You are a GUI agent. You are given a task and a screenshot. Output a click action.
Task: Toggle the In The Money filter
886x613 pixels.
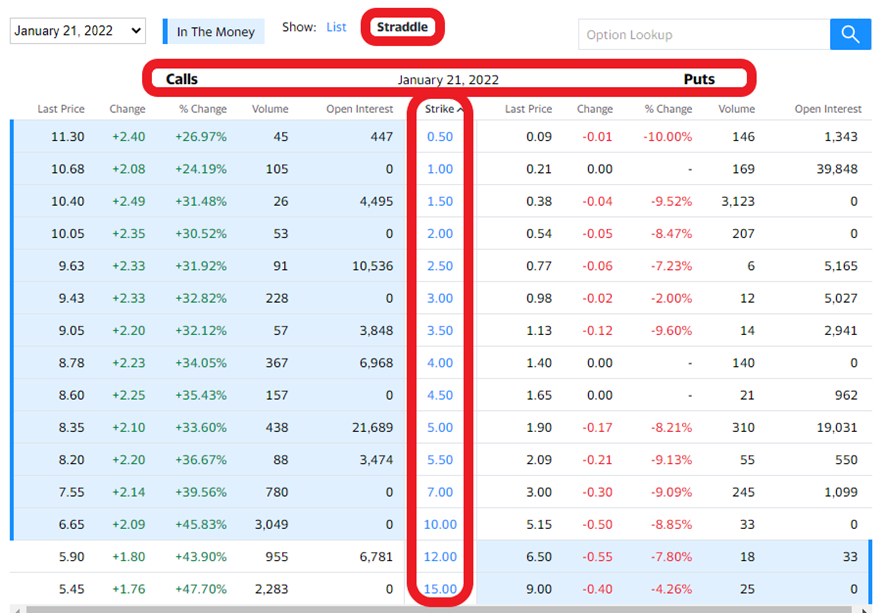(x=215, y=32)
